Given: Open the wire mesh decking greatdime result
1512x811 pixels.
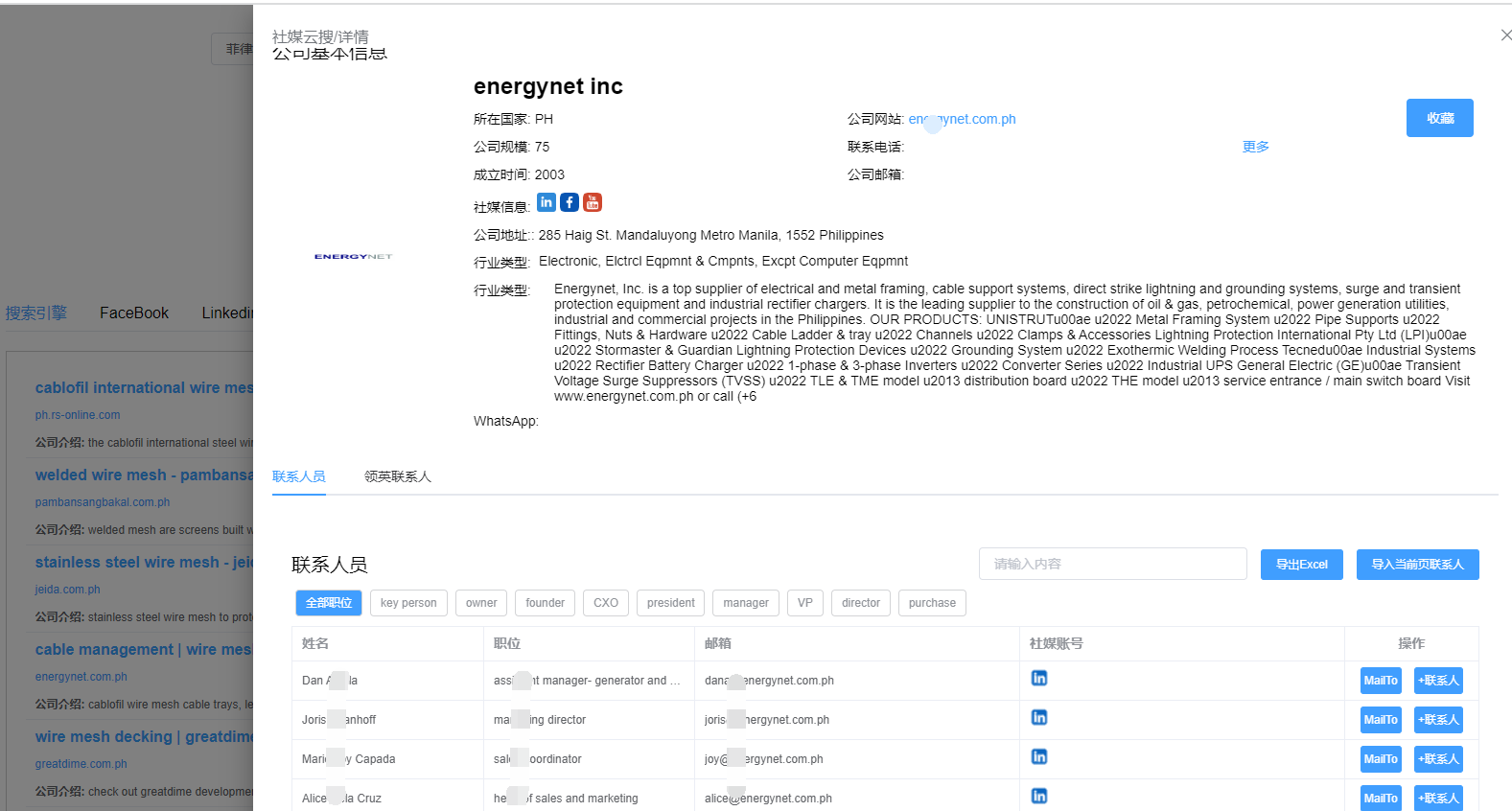Looking at the screenshot, I should [x=144, y=736].
